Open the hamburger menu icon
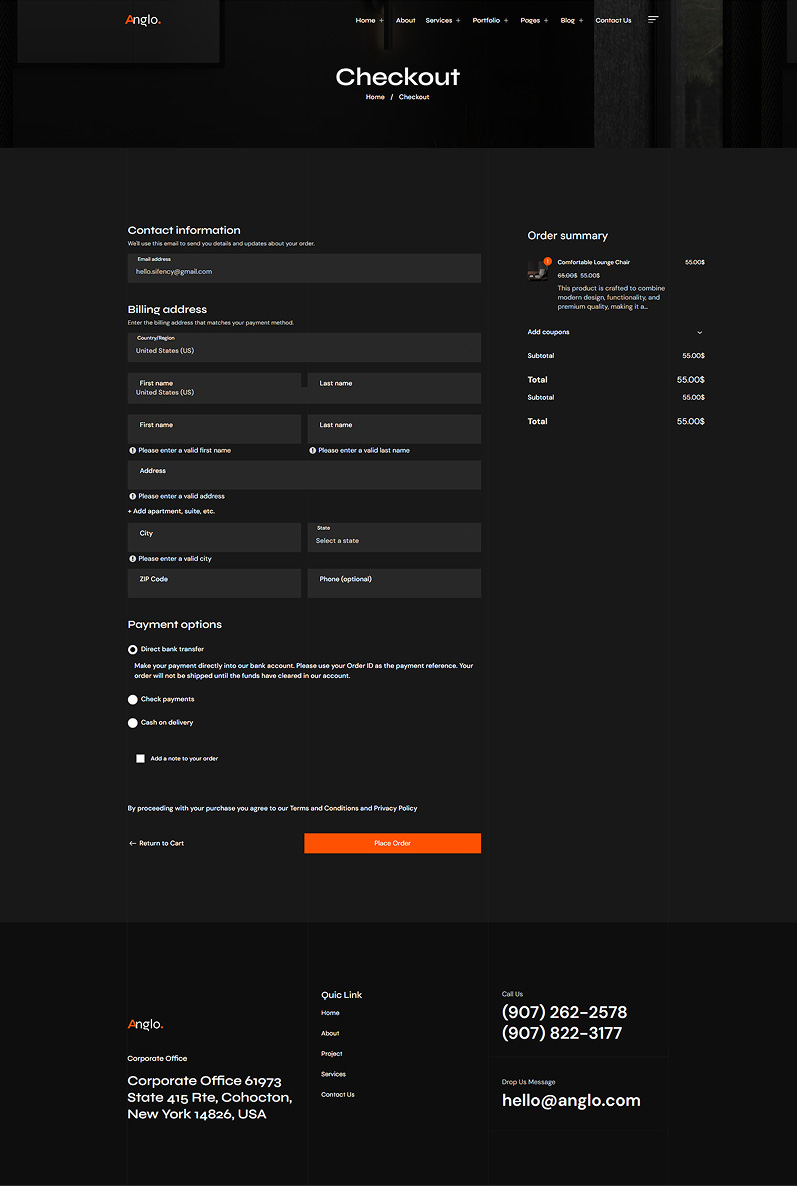This screenshot has height=1186, width=797. pyautogui.click(x=653, y=20)
